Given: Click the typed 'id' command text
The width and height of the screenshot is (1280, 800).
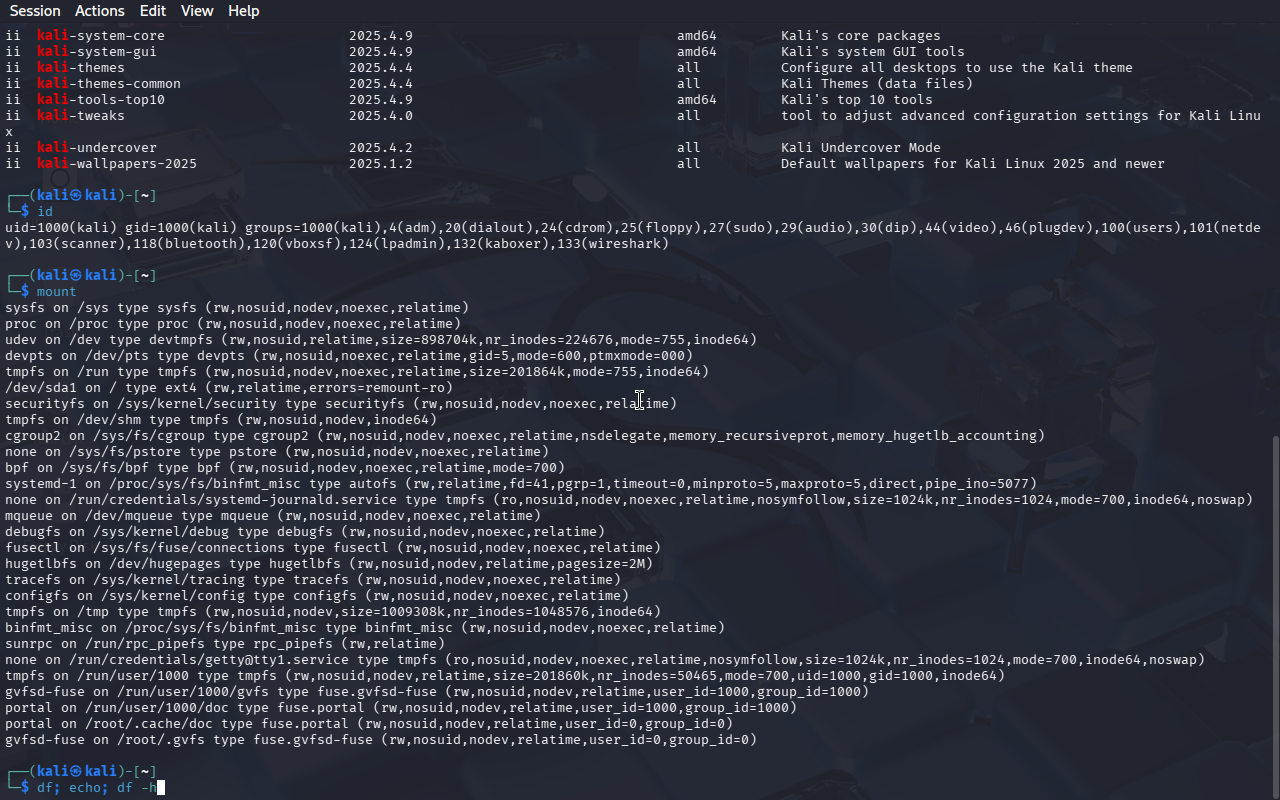Looking at the screenshot, I should (x=45, y=212).
